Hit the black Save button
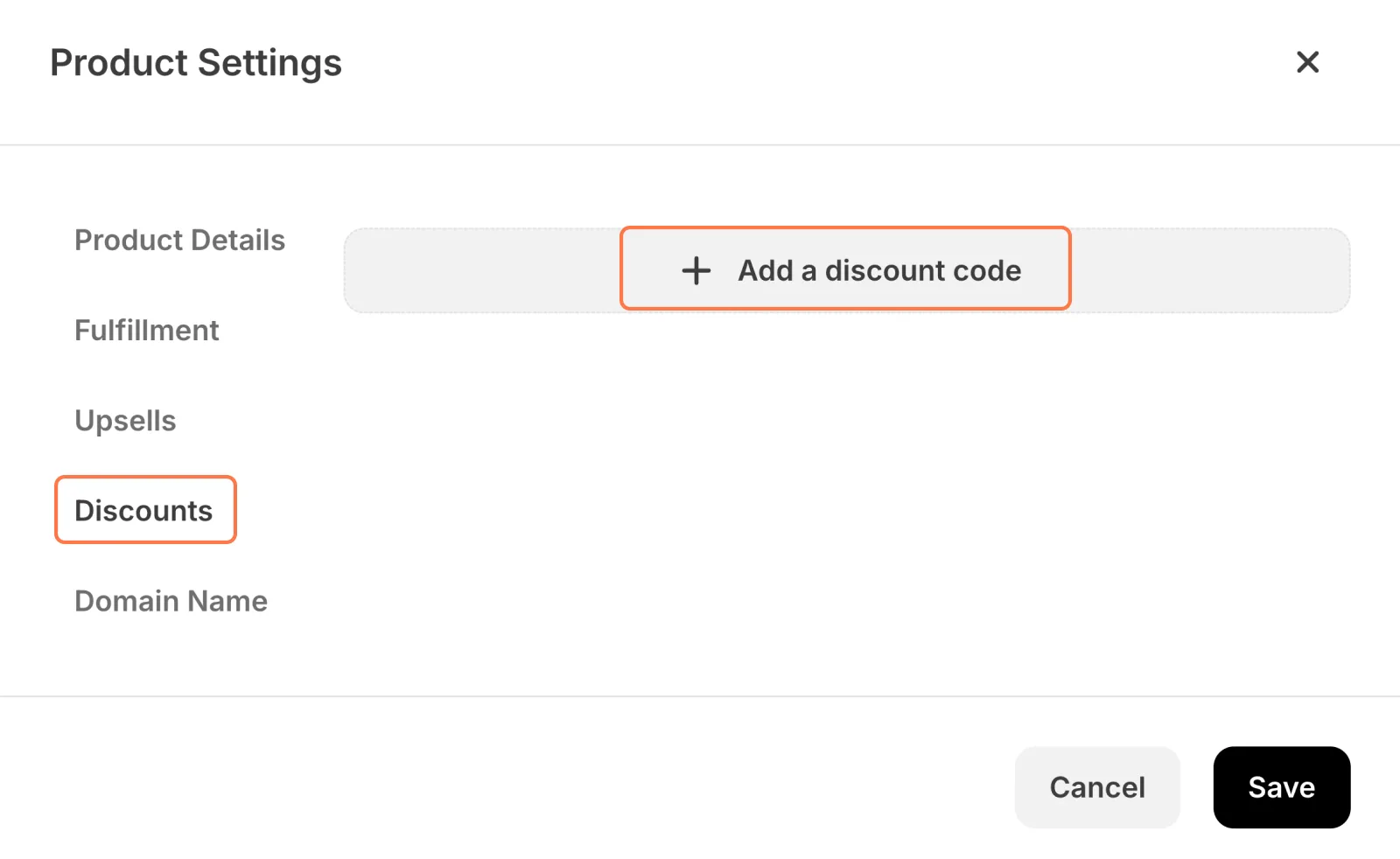This screenshot has height=859, width=1400. pos(1281,787)
